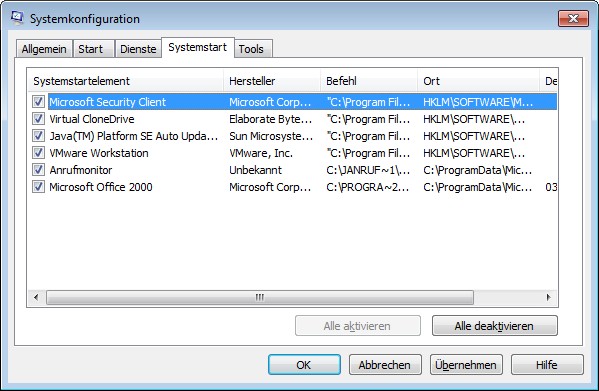
Task: Click the Systemkonfiguration title bar icon
Action: pos(17,18)
